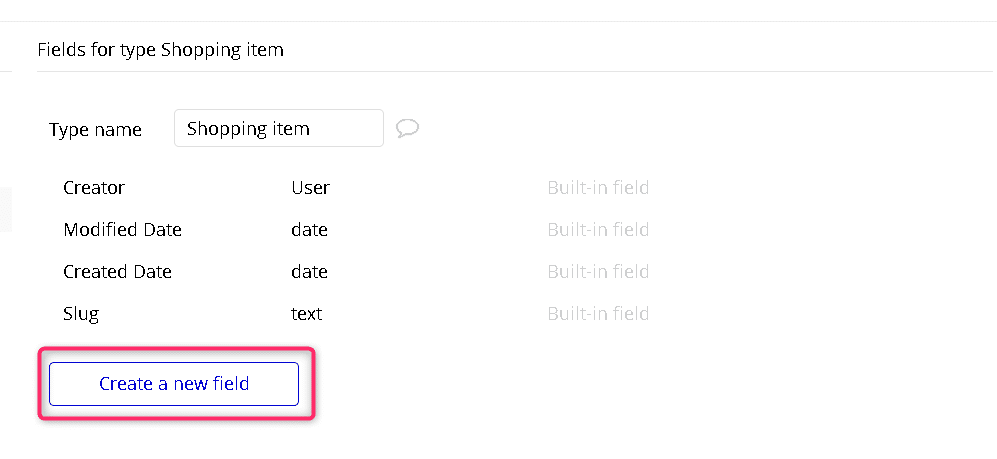Click Built-in field label beside Modified Date
Screen dimensions: 997x459
[x=598, y=230]
